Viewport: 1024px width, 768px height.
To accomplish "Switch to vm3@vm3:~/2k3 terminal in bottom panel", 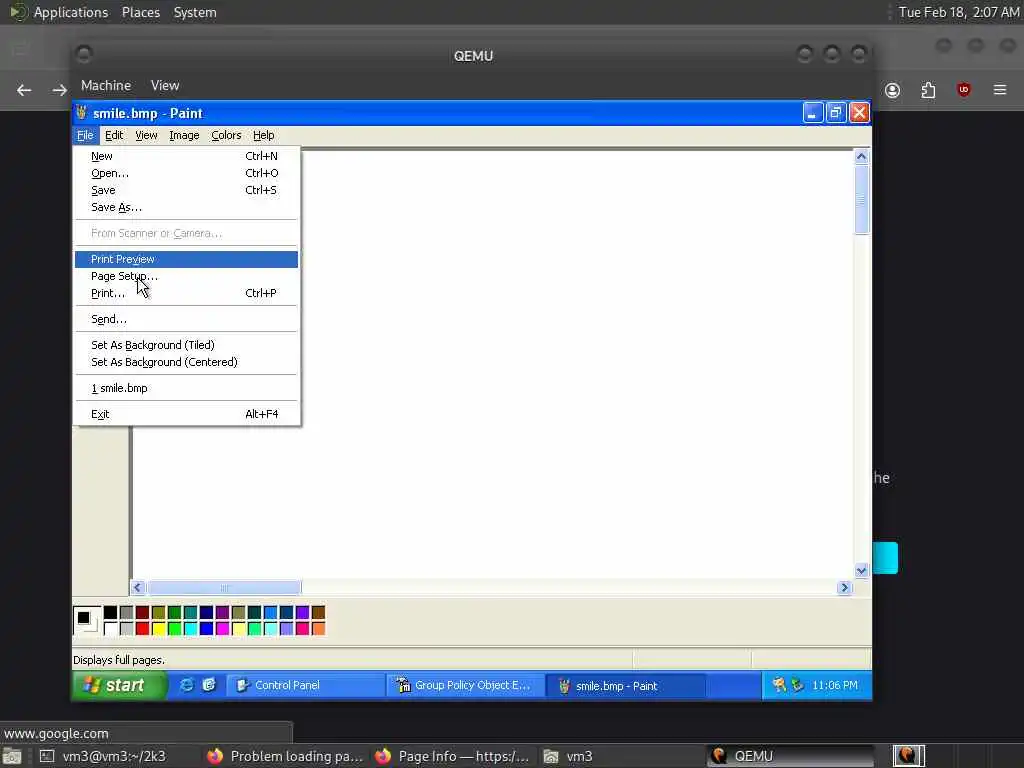I will click(103, 756).
